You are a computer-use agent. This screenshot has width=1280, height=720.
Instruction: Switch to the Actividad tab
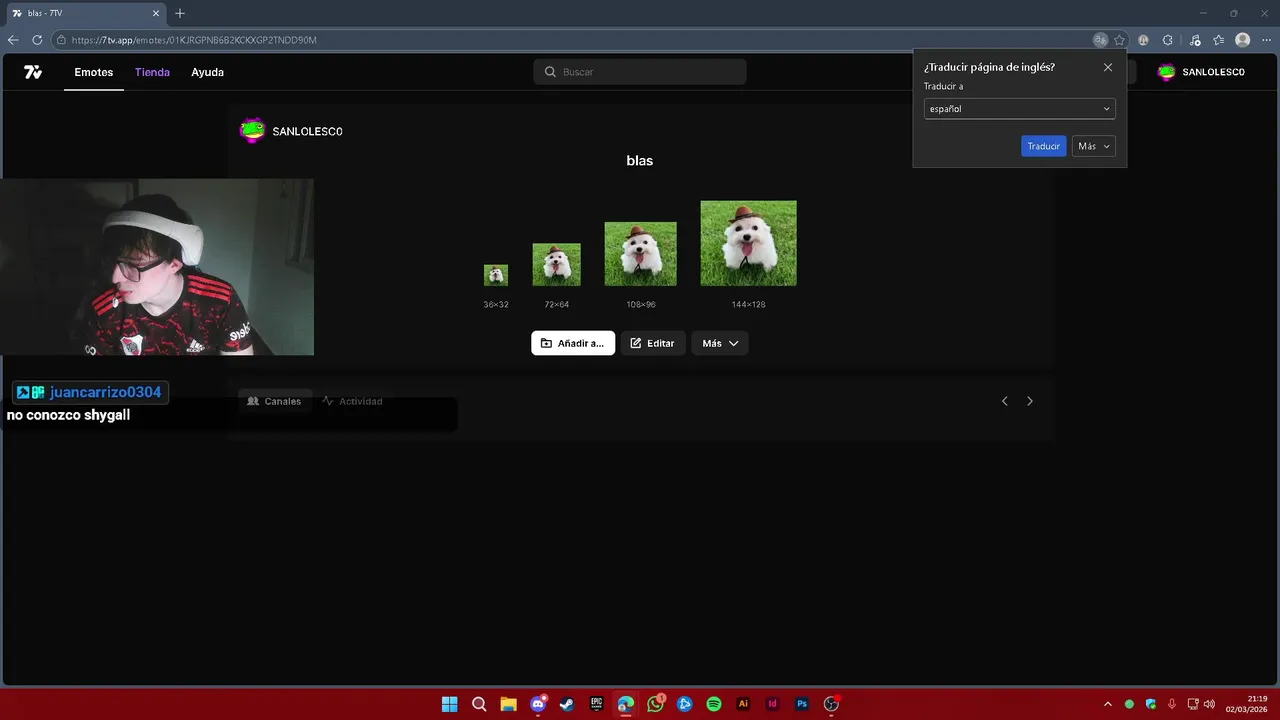[352, 401]
